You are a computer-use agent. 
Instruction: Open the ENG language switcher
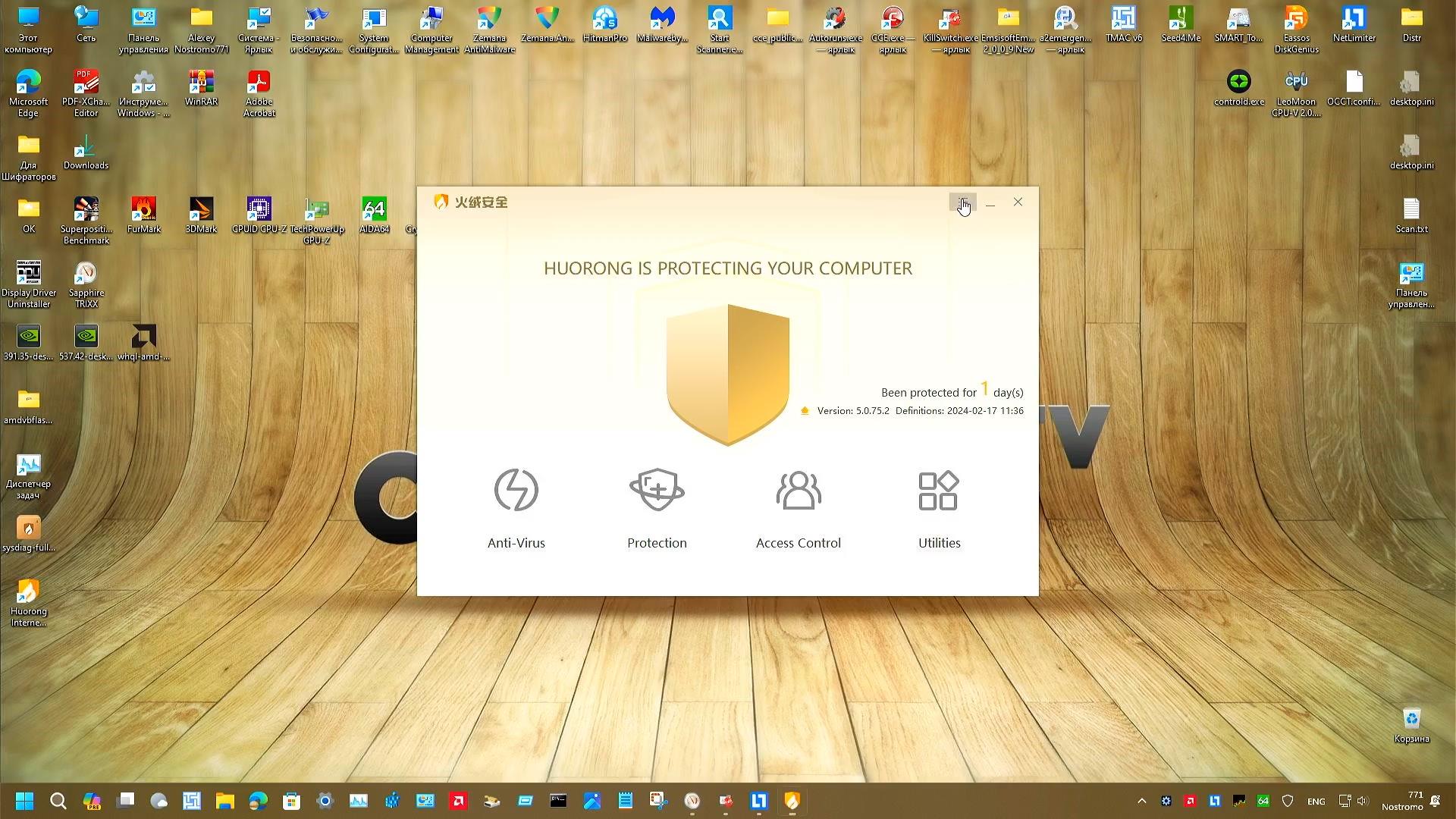tap(1316, 801)
